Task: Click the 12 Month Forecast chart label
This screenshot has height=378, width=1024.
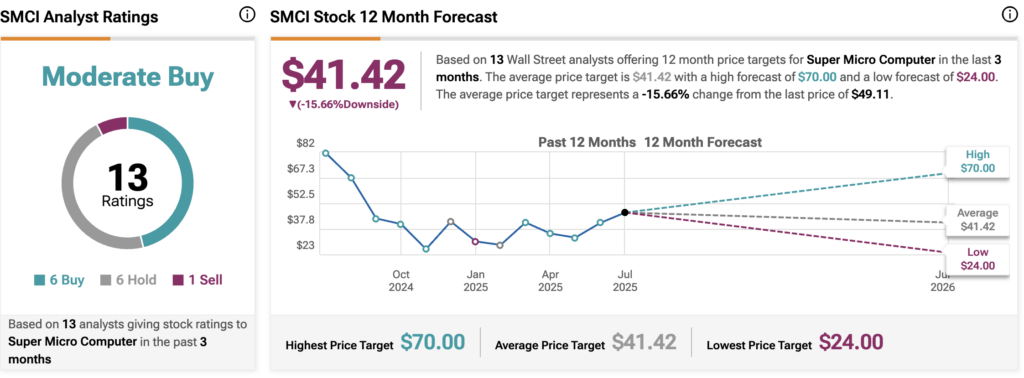Action: 703,142
